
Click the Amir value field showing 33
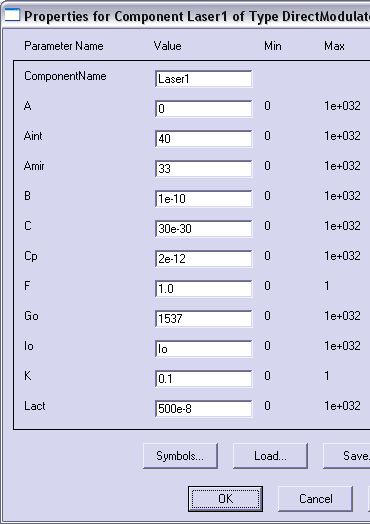click(204, 169)
